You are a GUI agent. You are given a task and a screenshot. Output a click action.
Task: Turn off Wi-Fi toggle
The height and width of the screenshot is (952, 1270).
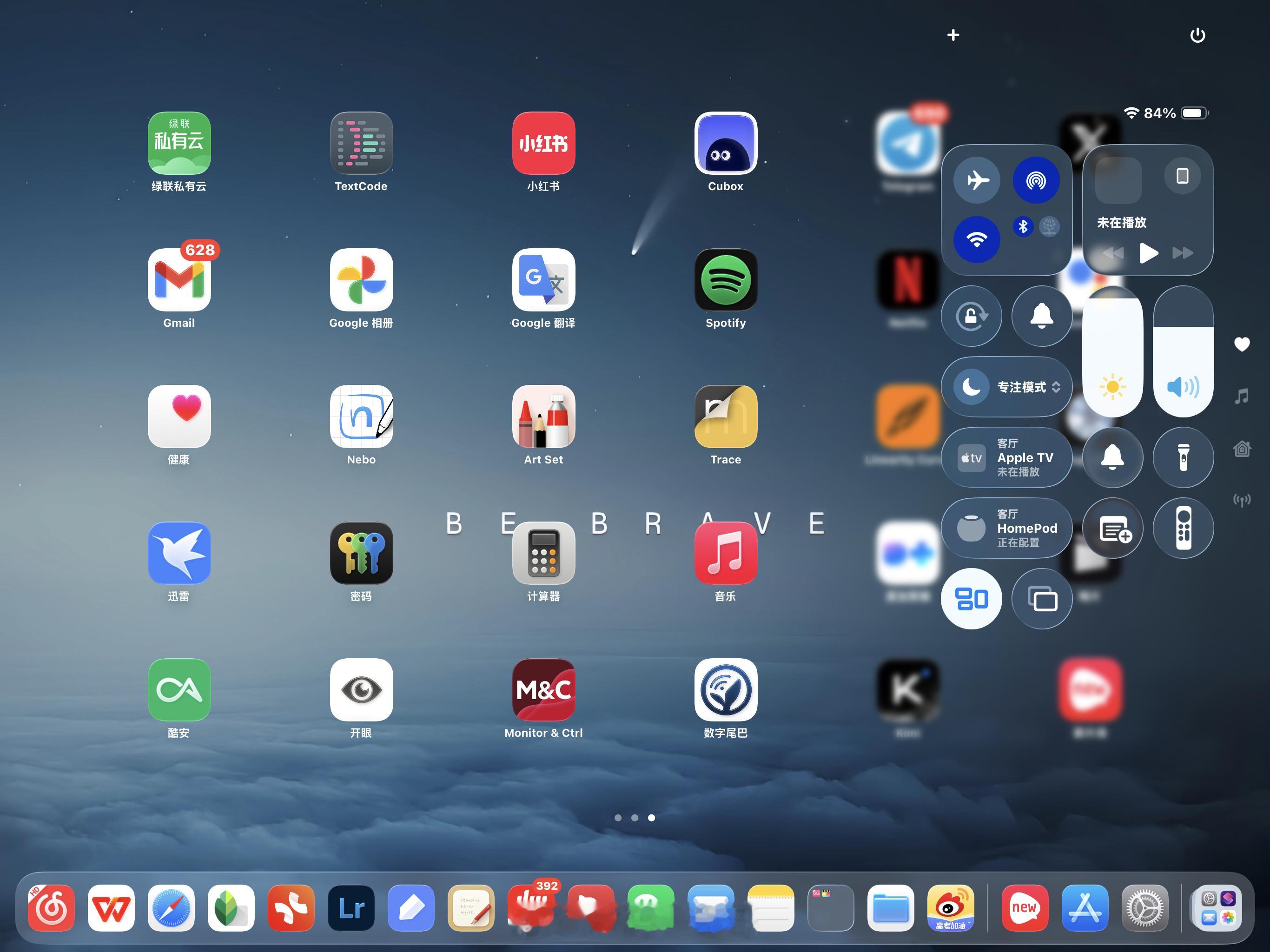(977, 239)
